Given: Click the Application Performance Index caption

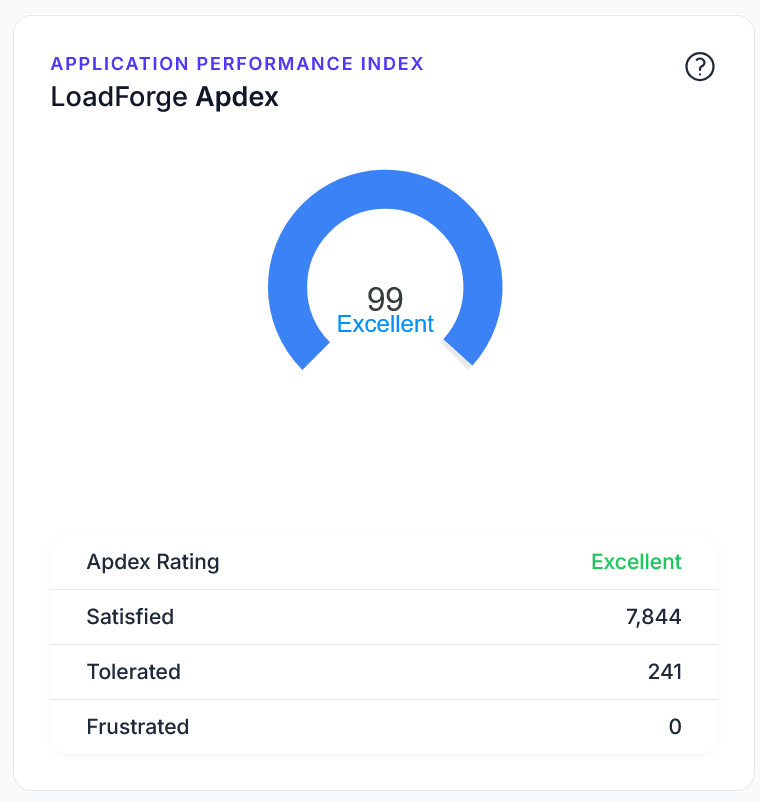Looking at the screenshot, I should tap(237, 64).
